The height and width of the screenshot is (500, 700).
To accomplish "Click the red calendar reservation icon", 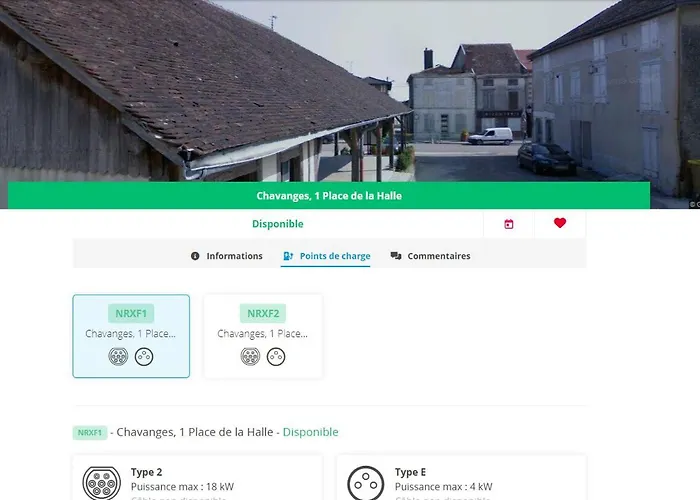I will tap(508, 224).
